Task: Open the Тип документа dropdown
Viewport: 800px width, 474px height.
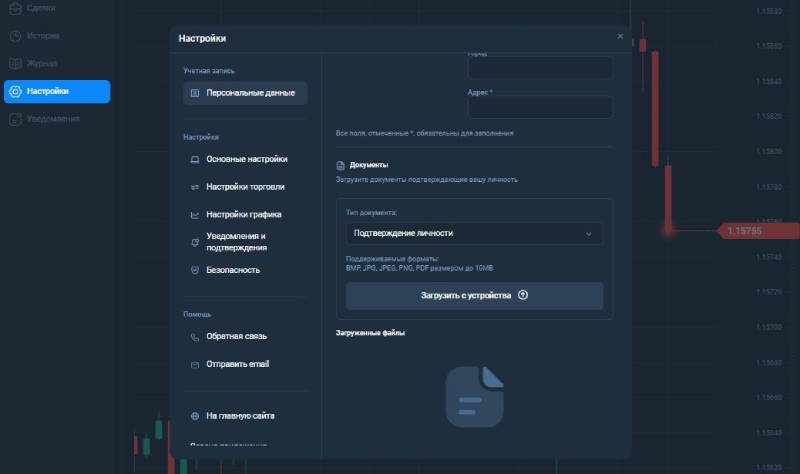Action: point(474,233)
